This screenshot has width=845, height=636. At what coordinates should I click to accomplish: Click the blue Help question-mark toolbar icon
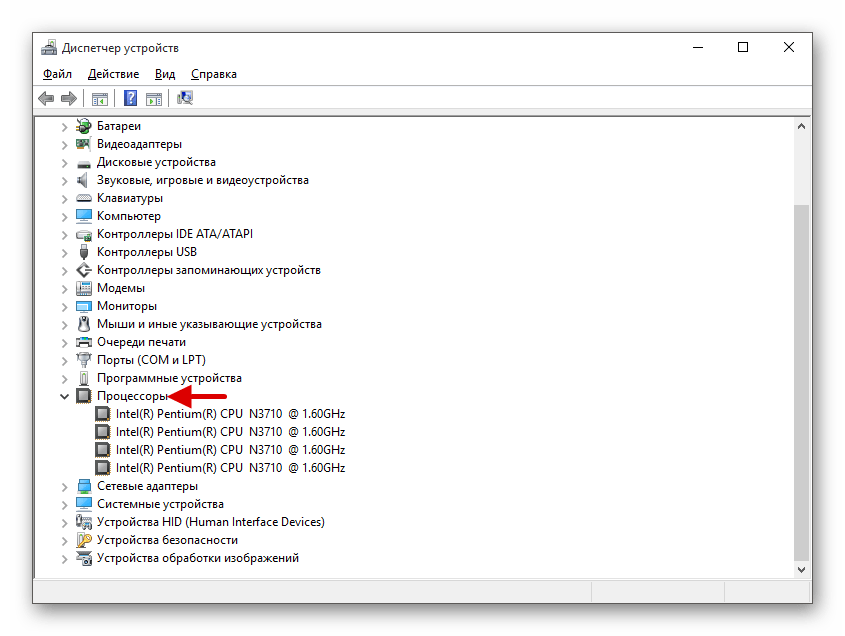click(x=130, y=98)
